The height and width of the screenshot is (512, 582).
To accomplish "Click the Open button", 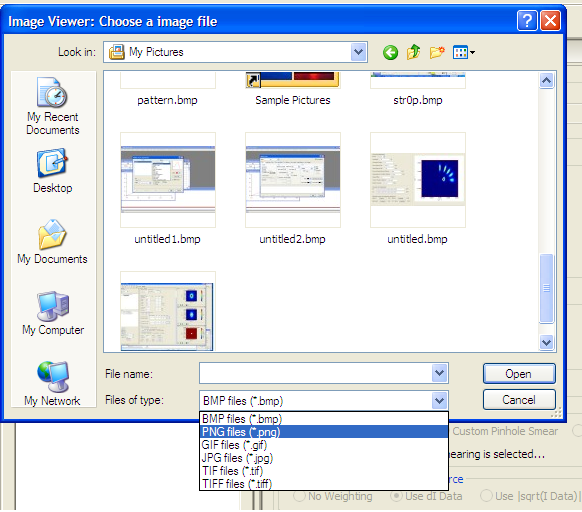I will (519, 374).
